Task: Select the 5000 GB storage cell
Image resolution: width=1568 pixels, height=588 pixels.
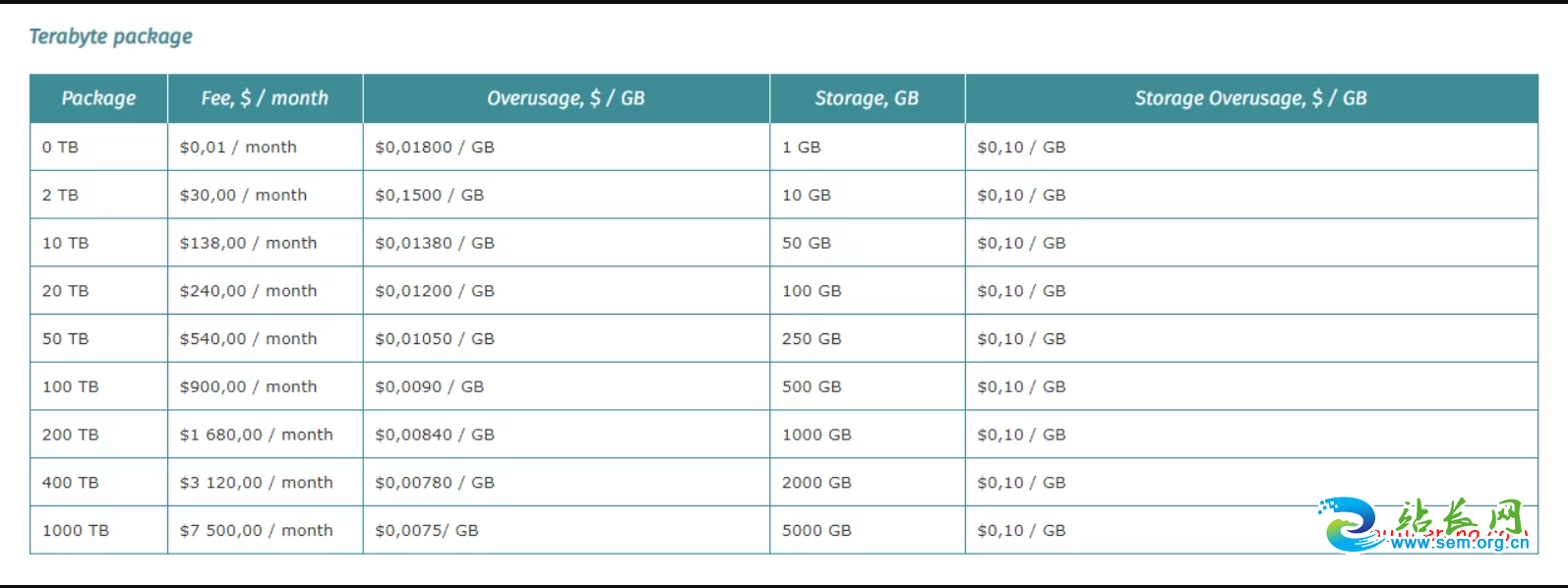Action: pyautogui.click(x=867, y=530)
